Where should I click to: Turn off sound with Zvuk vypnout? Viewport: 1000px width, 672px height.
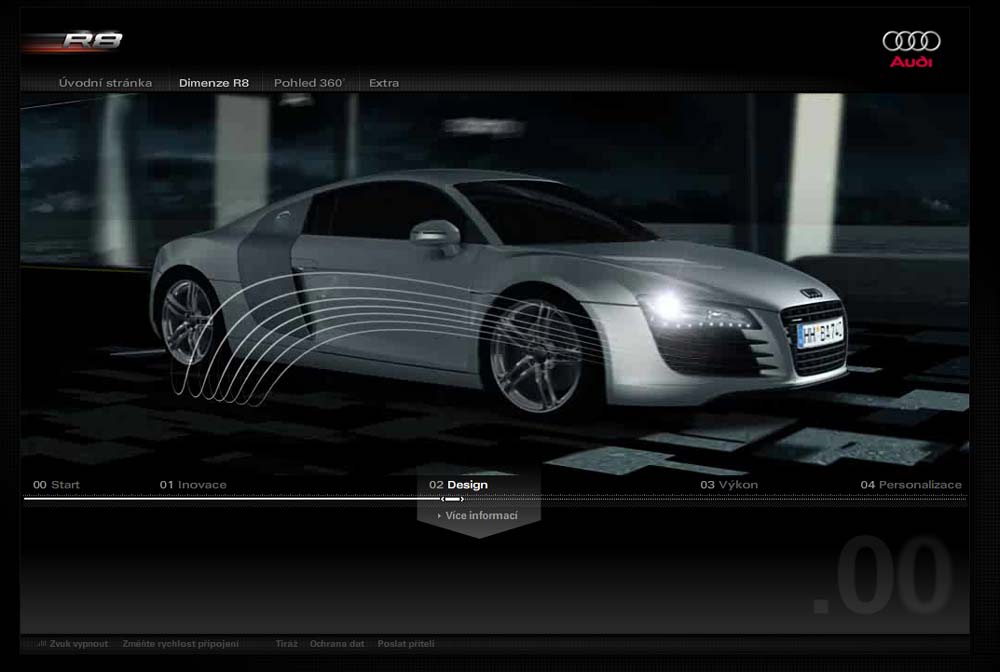point(78,644)
